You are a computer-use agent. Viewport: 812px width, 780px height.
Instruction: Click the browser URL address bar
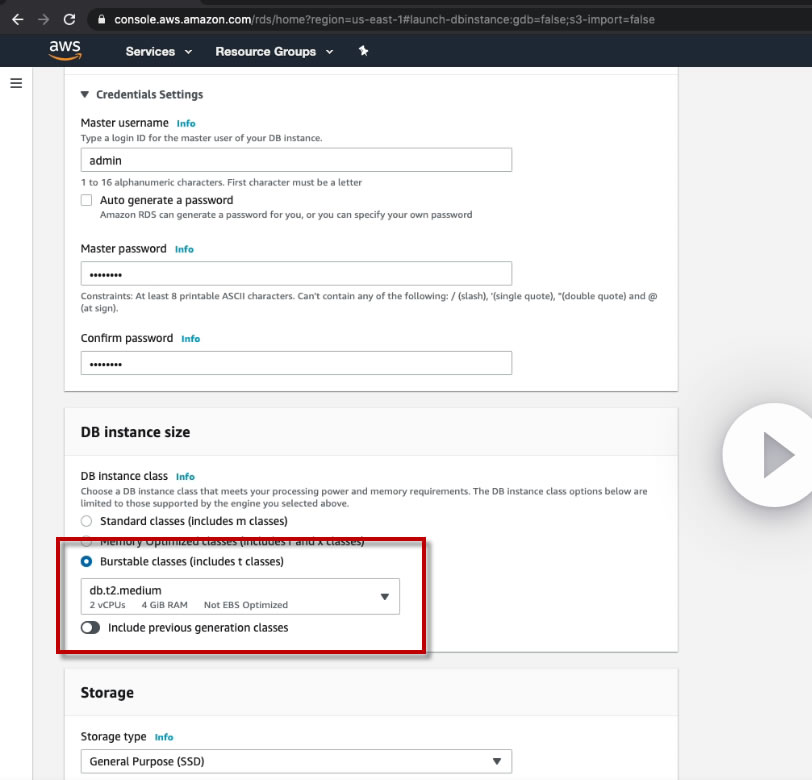point(384,20)
